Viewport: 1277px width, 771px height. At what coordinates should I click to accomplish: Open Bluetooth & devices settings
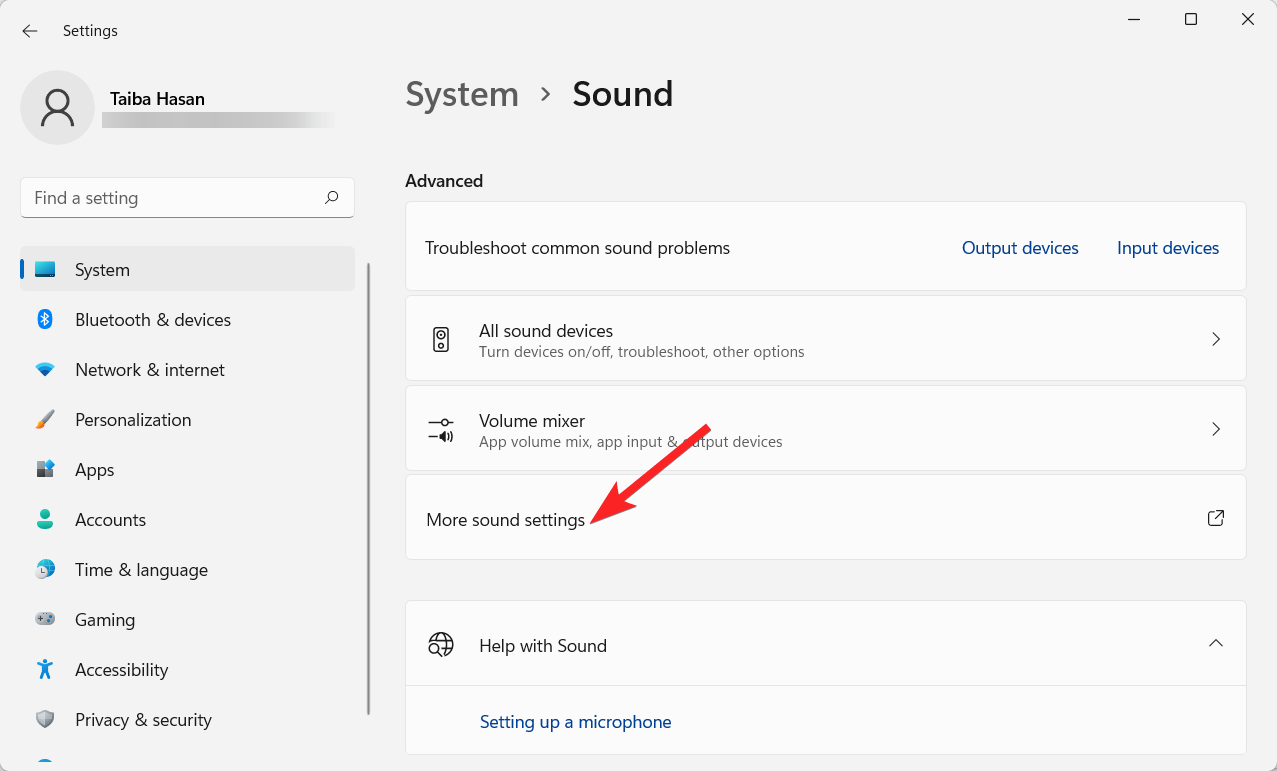point(188,320)
